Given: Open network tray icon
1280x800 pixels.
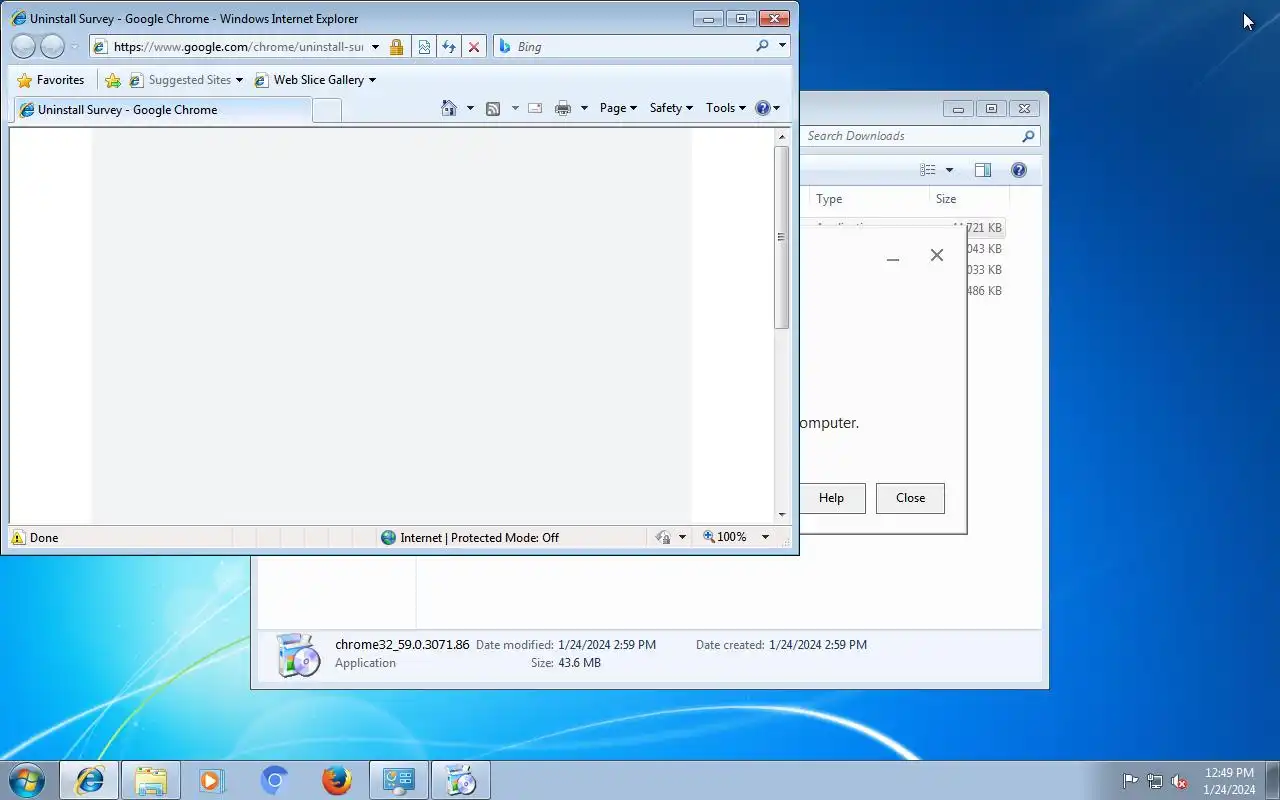Looking at the screenshot, I should click(x=1155, y=781).
